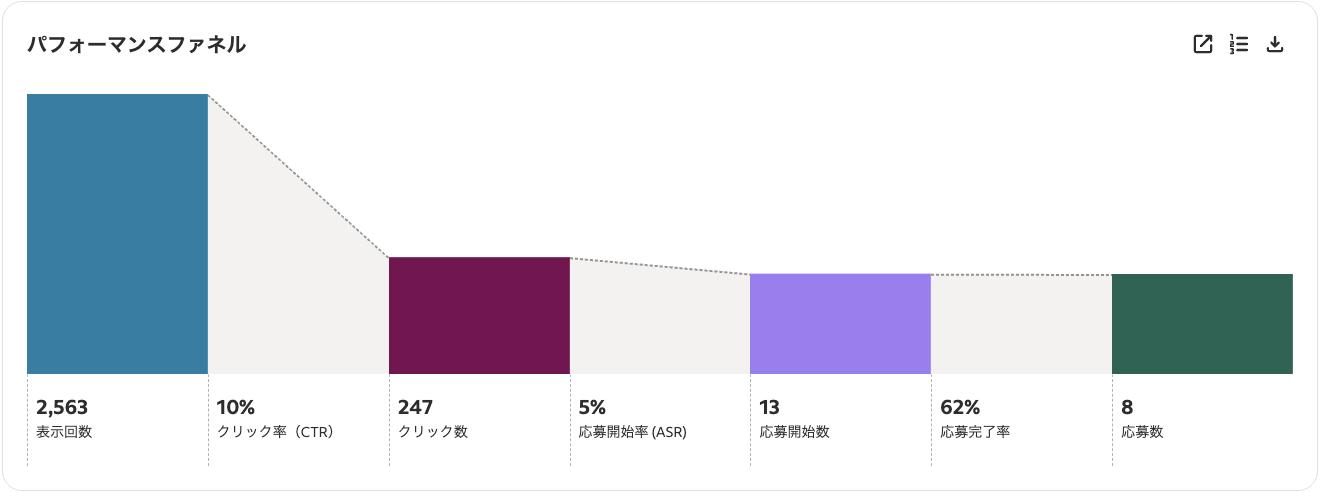Click the 応募開始率 (ASR) label
This screenshot has height=501, width=1324.
pyautogui.click(x=633, y=432)
